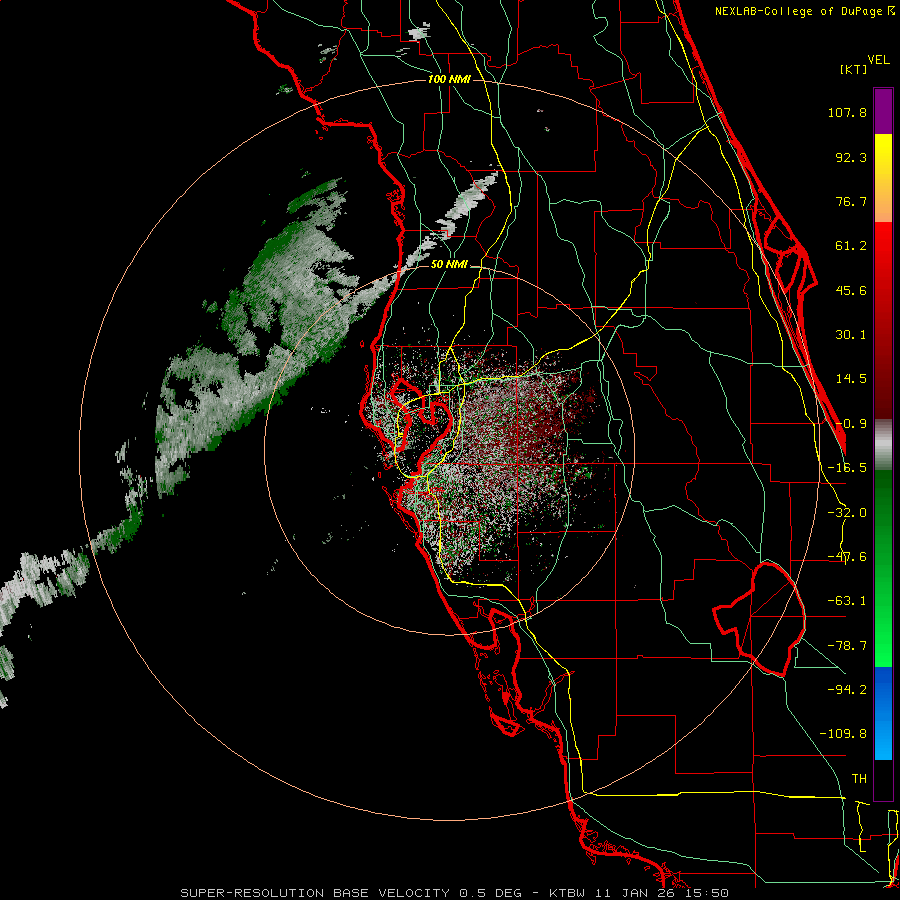Select the 45.6 velocity label

pyautogui.click(x=851, y=290)
